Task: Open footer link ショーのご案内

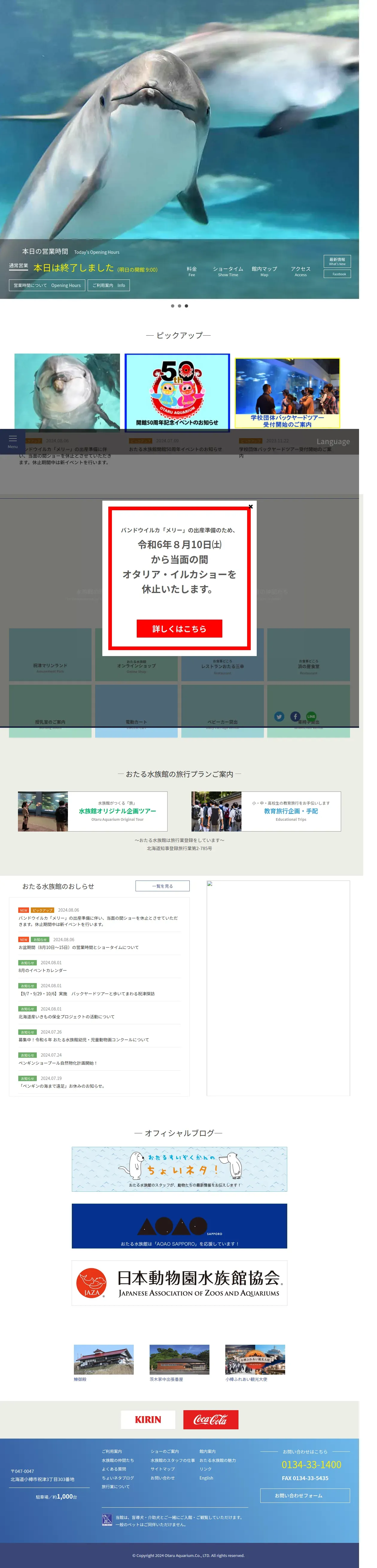Action: point(165,1451)
